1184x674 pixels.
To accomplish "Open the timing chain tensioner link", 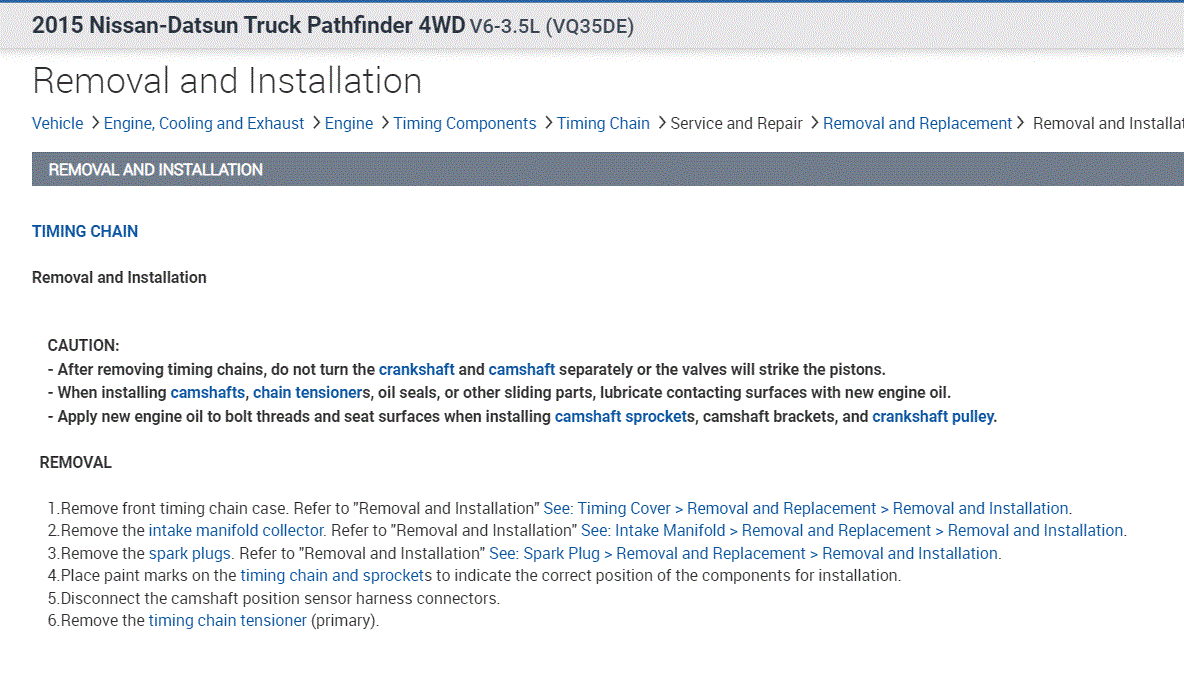I will click(x=227, y=621).
